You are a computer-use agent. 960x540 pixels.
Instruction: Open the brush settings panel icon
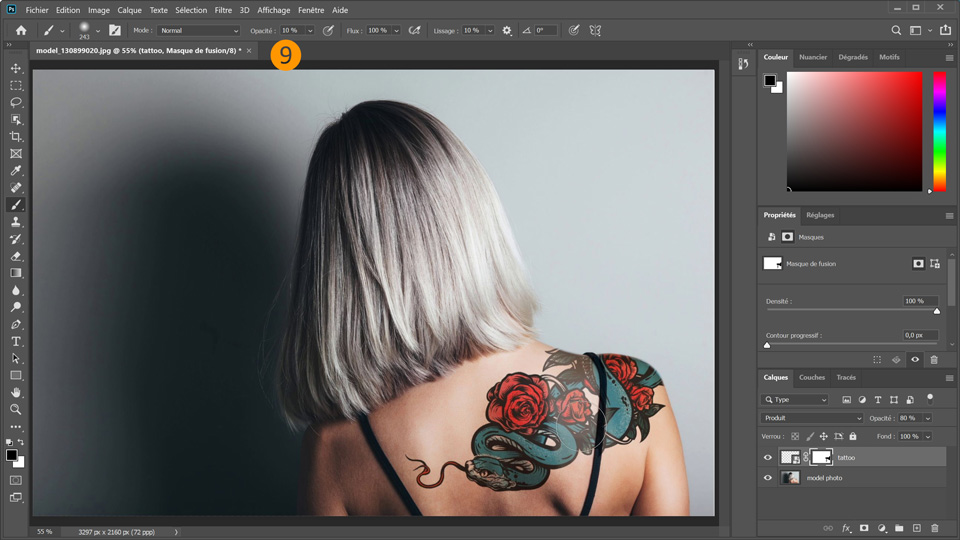[114, 30]
